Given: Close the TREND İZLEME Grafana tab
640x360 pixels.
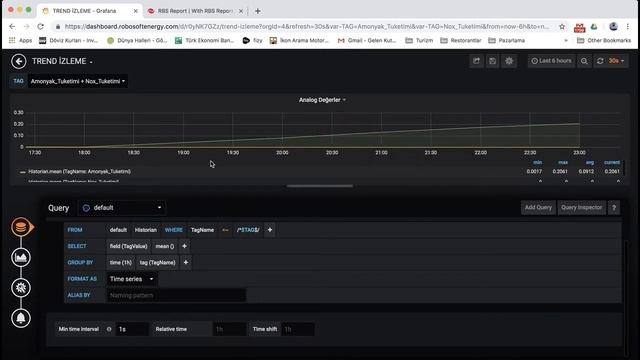Looking at the screenshot, I should [136, 11].
